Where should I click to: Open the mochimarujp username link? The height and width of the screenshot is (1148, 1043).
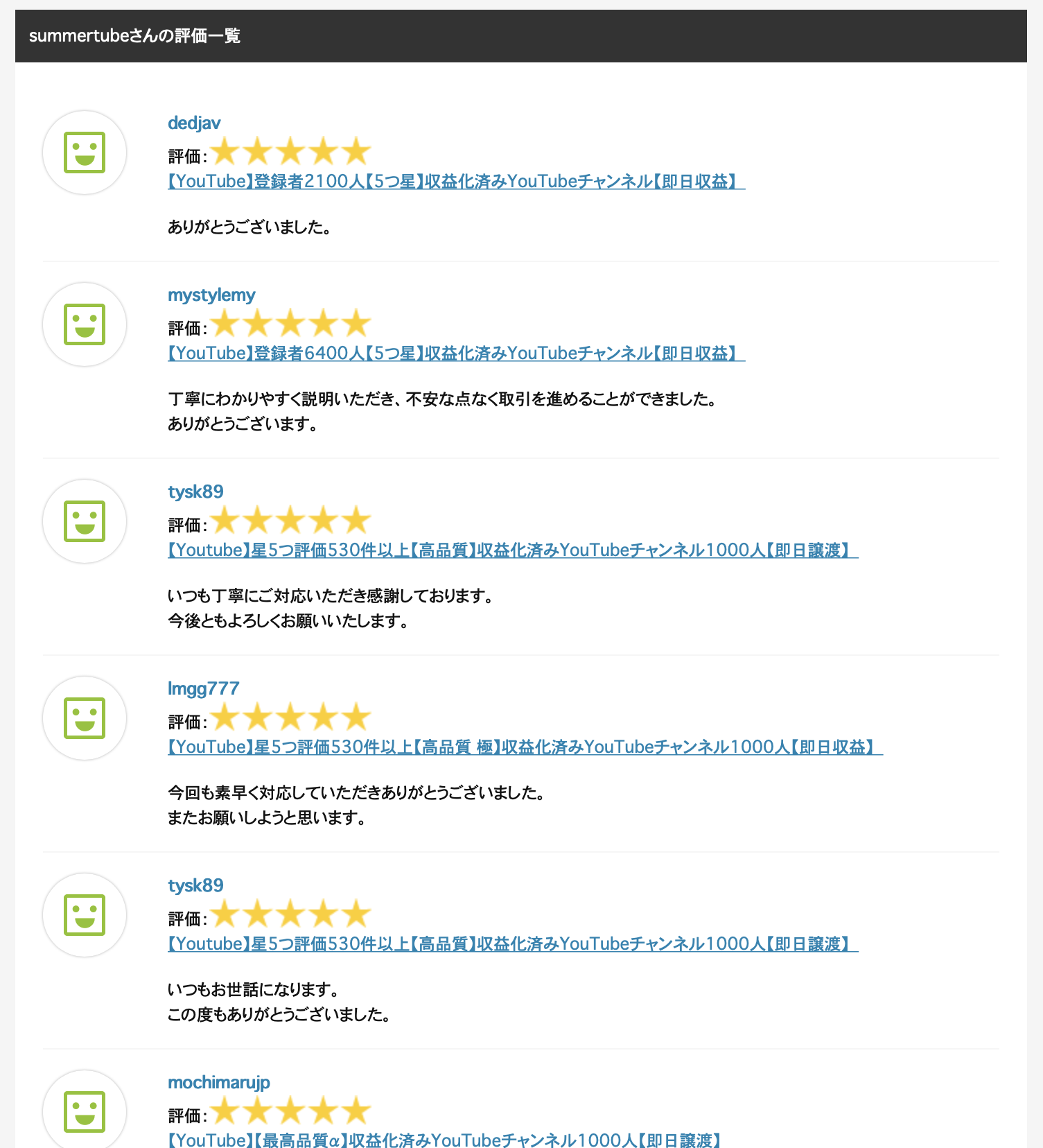coord(218,1082)
